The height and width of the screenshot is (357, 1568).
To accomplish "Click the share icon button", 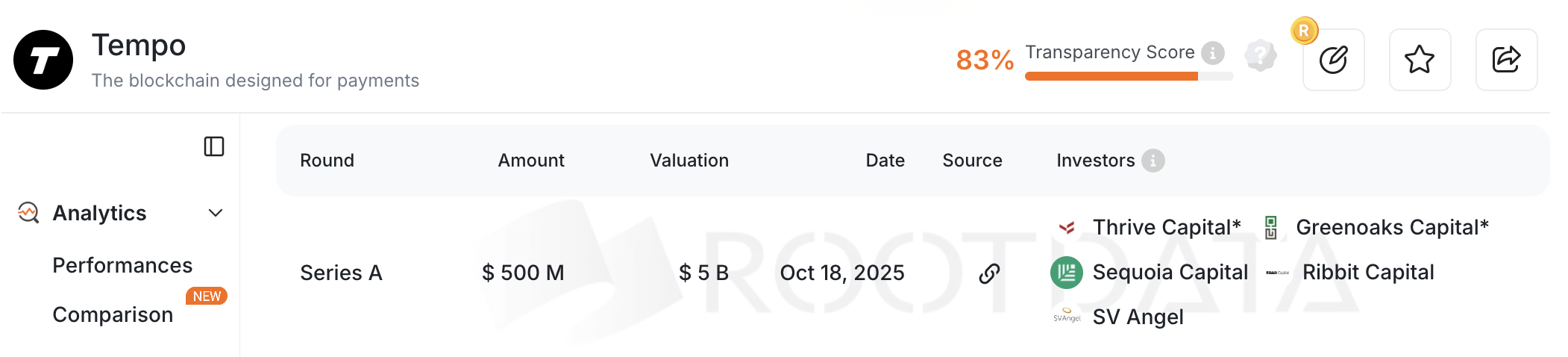I will 1506,60.
